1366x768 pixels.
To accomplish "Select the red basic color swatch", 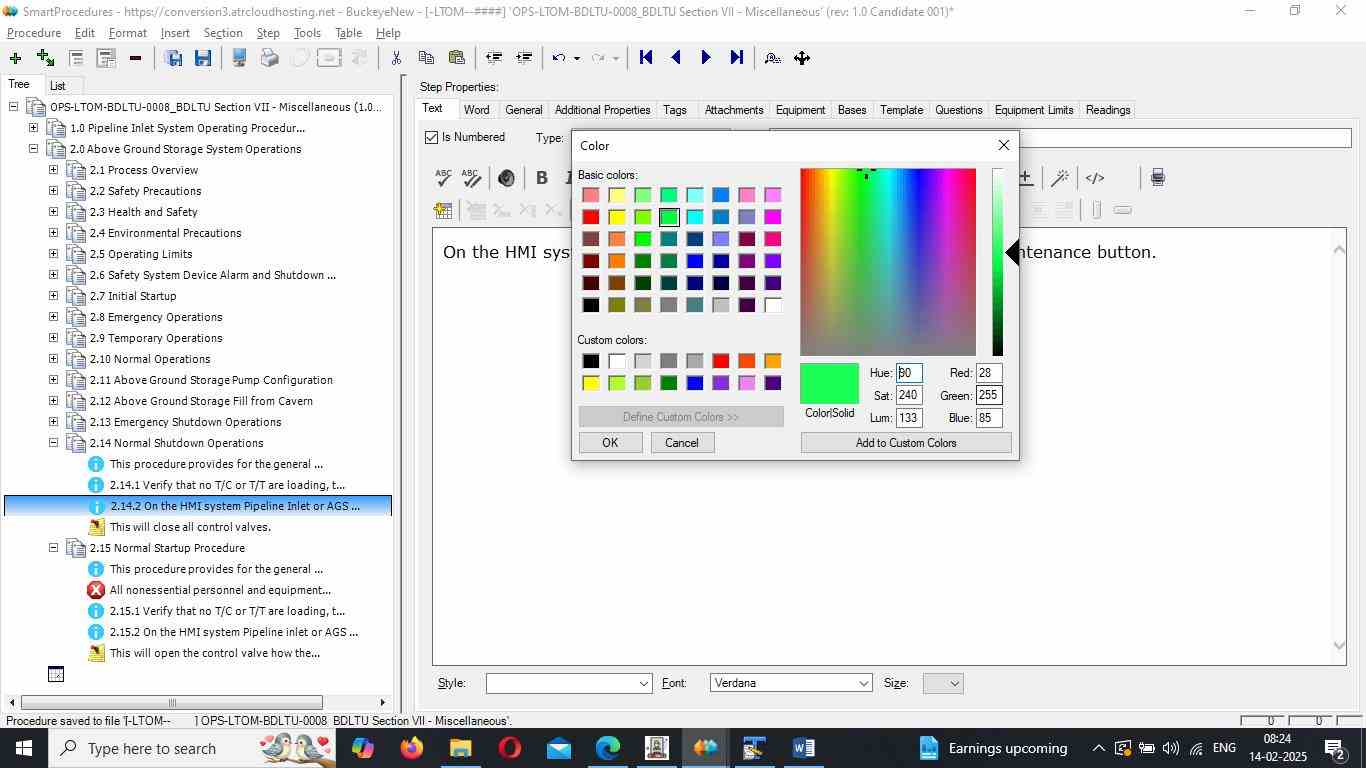I will tap(591, 217).
